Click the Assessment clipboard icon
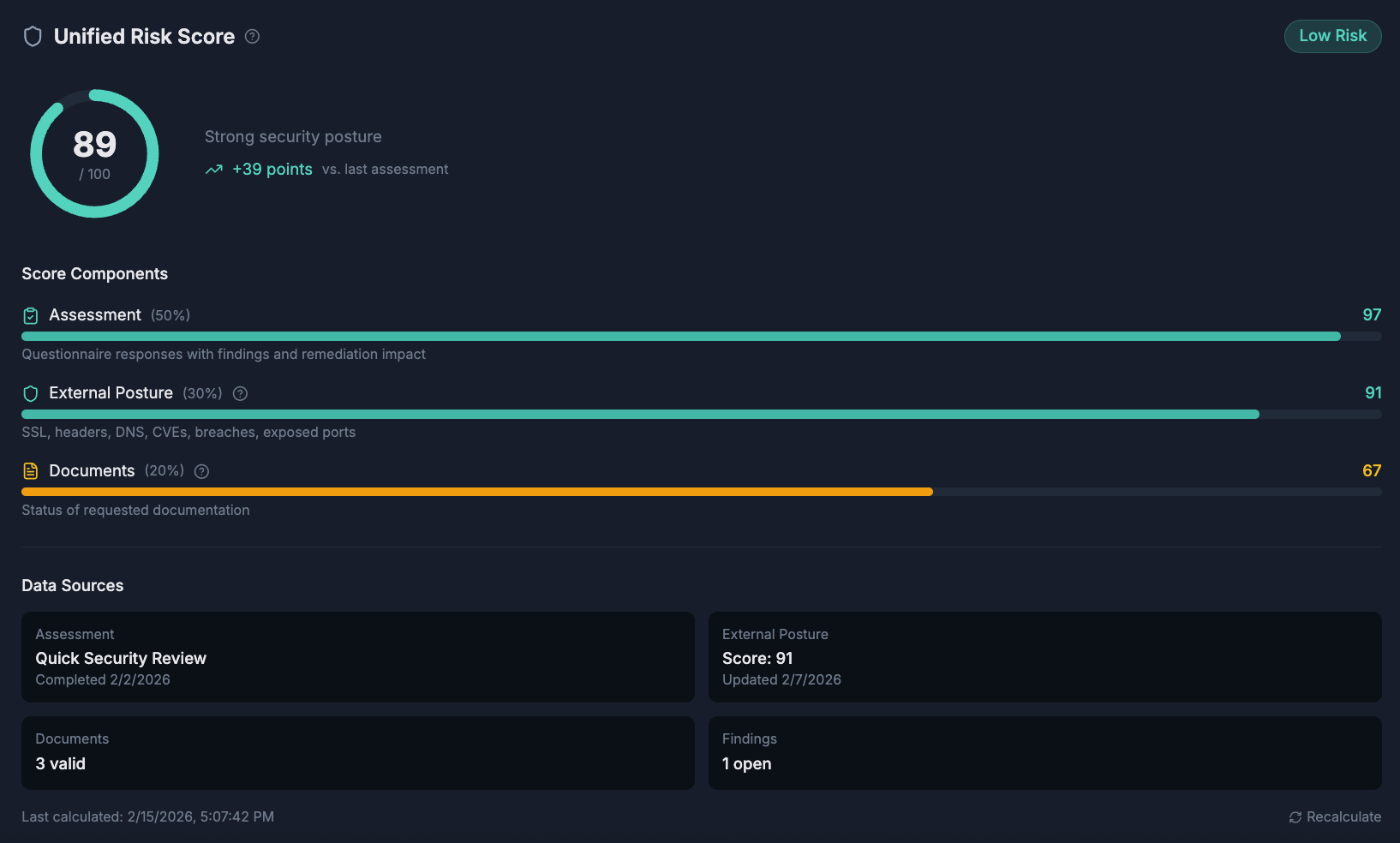This screenshot has height=843, width=1400. coord(31,315)
